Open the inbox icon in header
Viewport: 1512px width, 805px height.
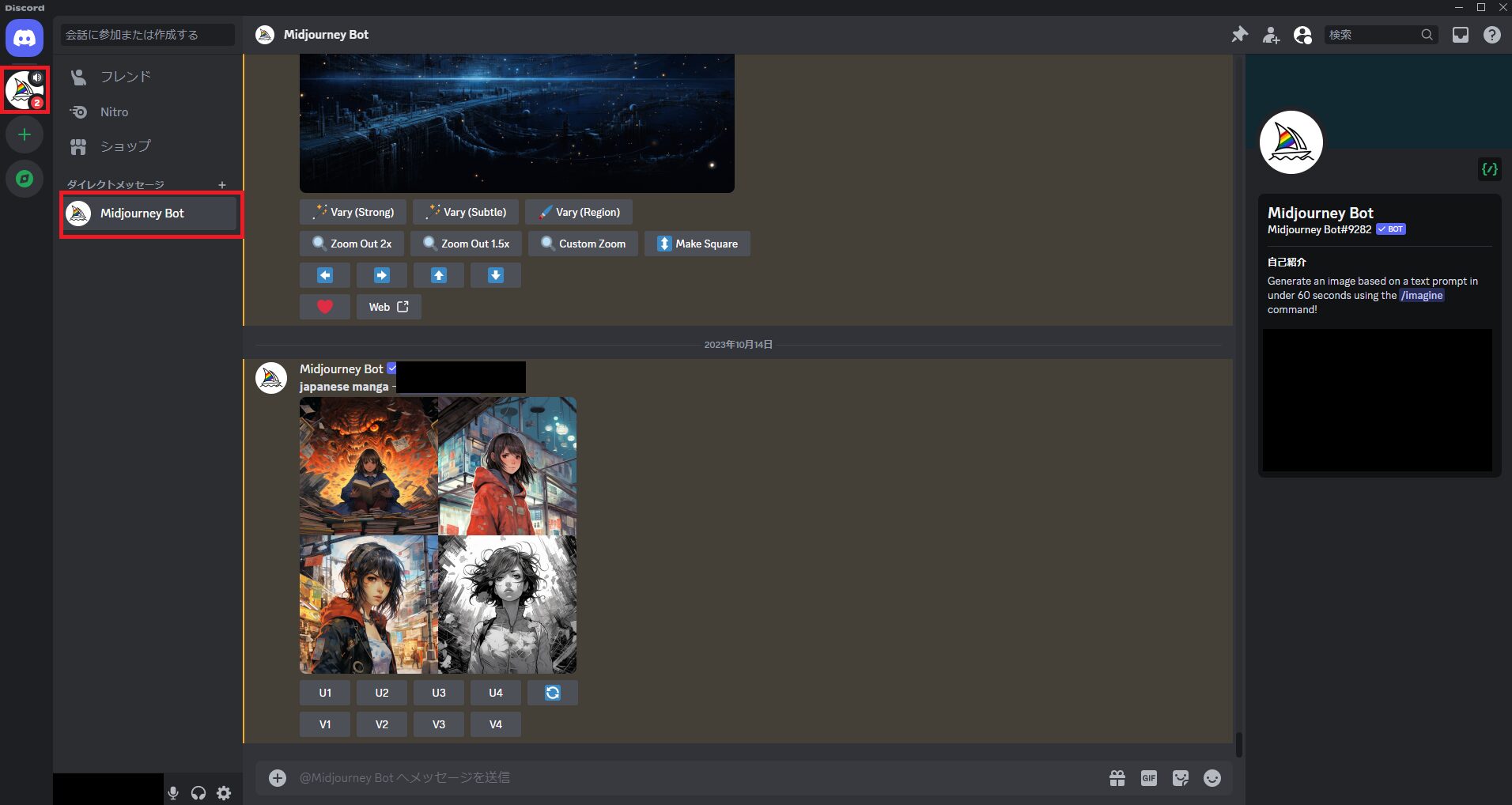[x=1460, y=35]
